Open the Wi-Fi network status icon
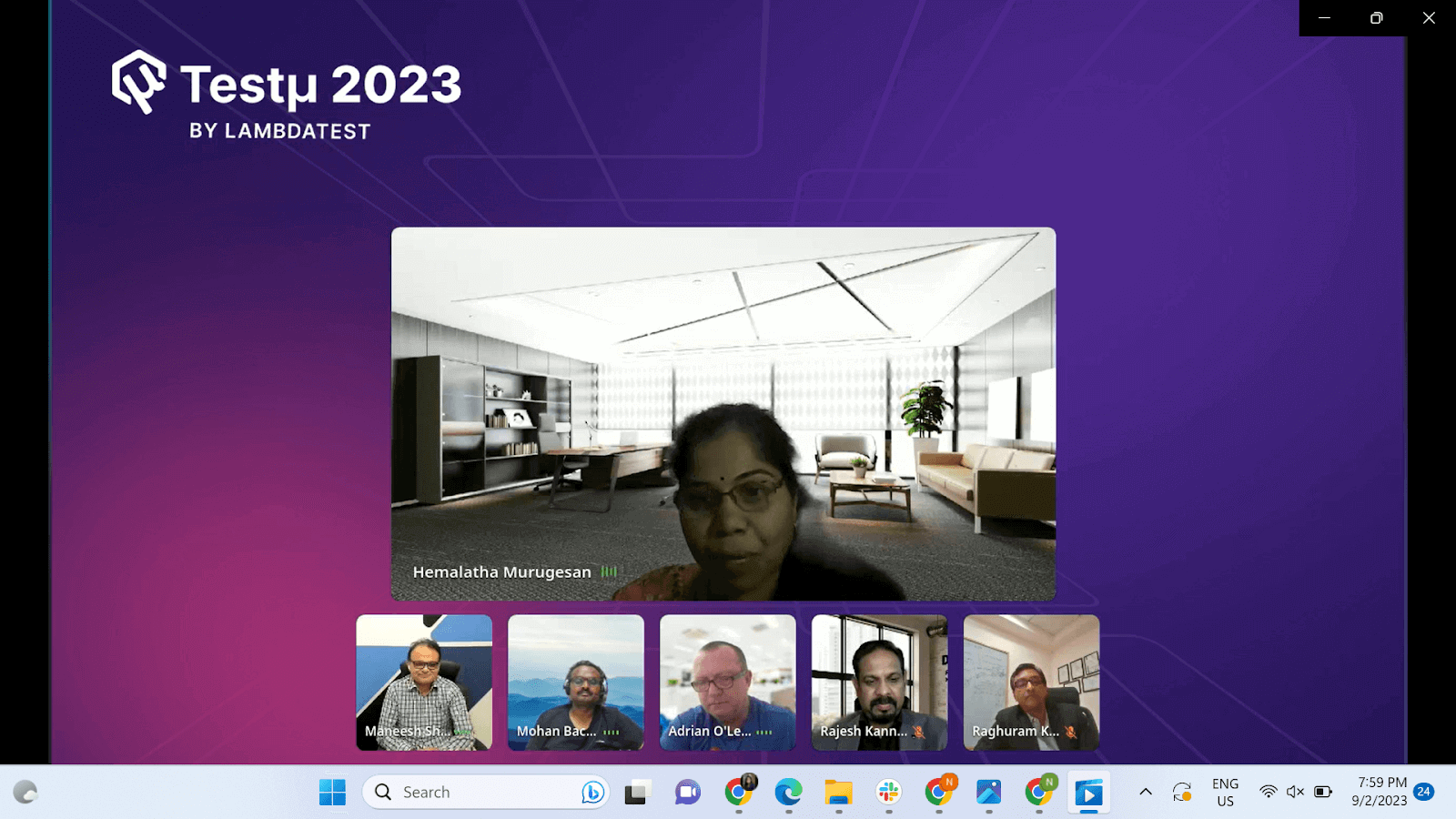1456x819 pixels. click(x=1268, y=792)
